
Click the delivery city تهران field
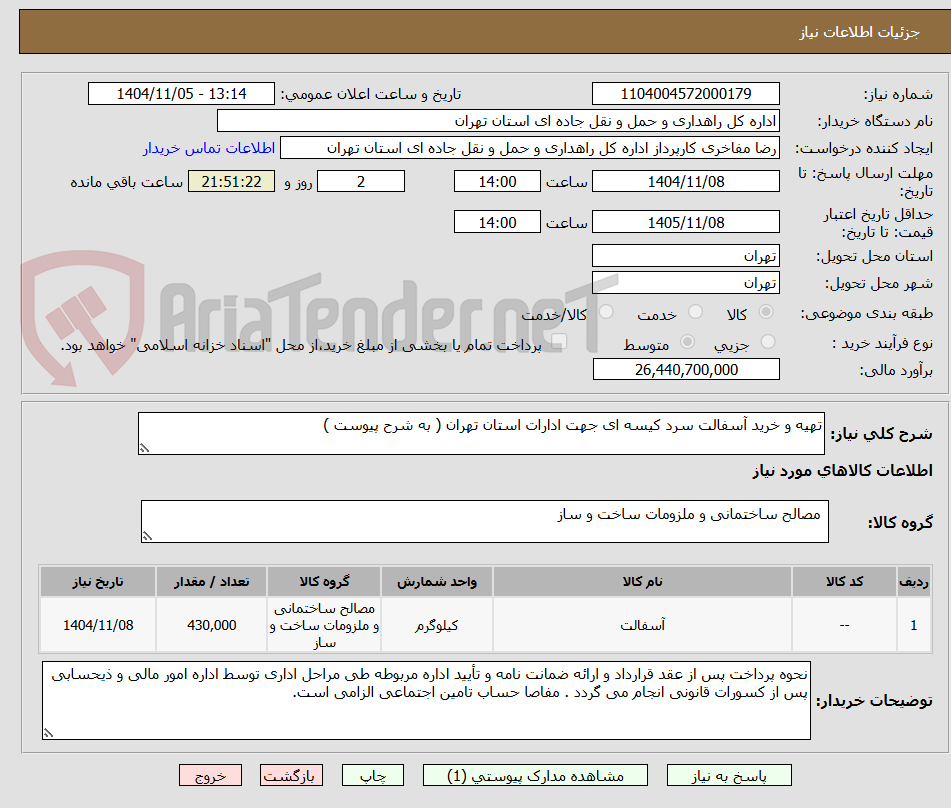(685, 283)
